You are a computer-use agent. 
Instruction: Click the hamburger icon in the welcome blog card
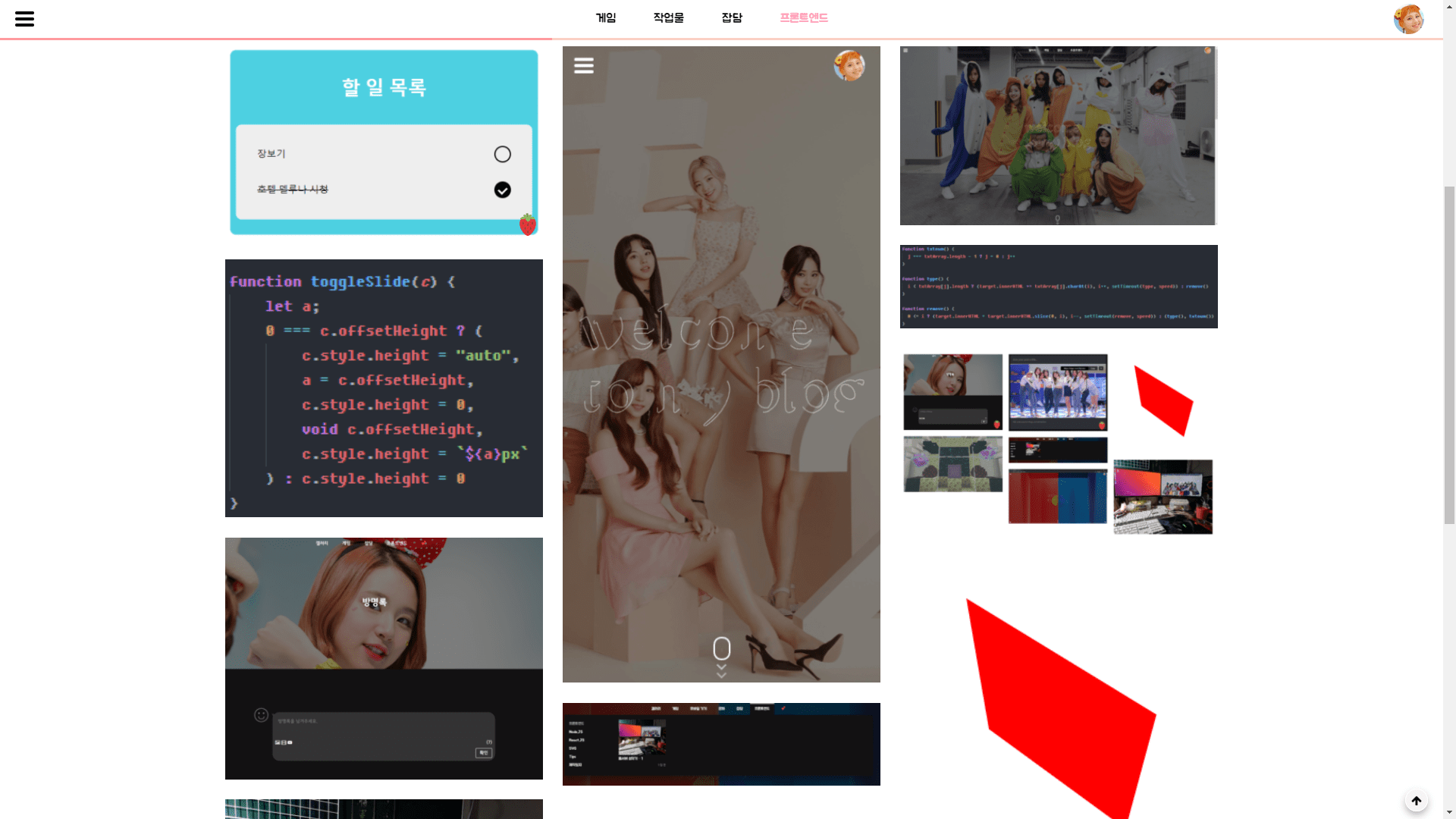(x=584, y=66)
